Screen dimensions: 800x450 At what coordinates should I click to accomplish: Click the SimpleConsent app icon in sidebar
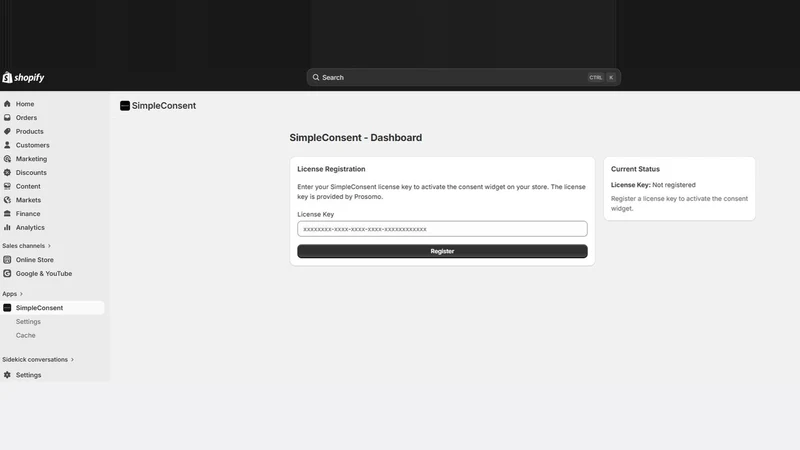pos(7,308)
